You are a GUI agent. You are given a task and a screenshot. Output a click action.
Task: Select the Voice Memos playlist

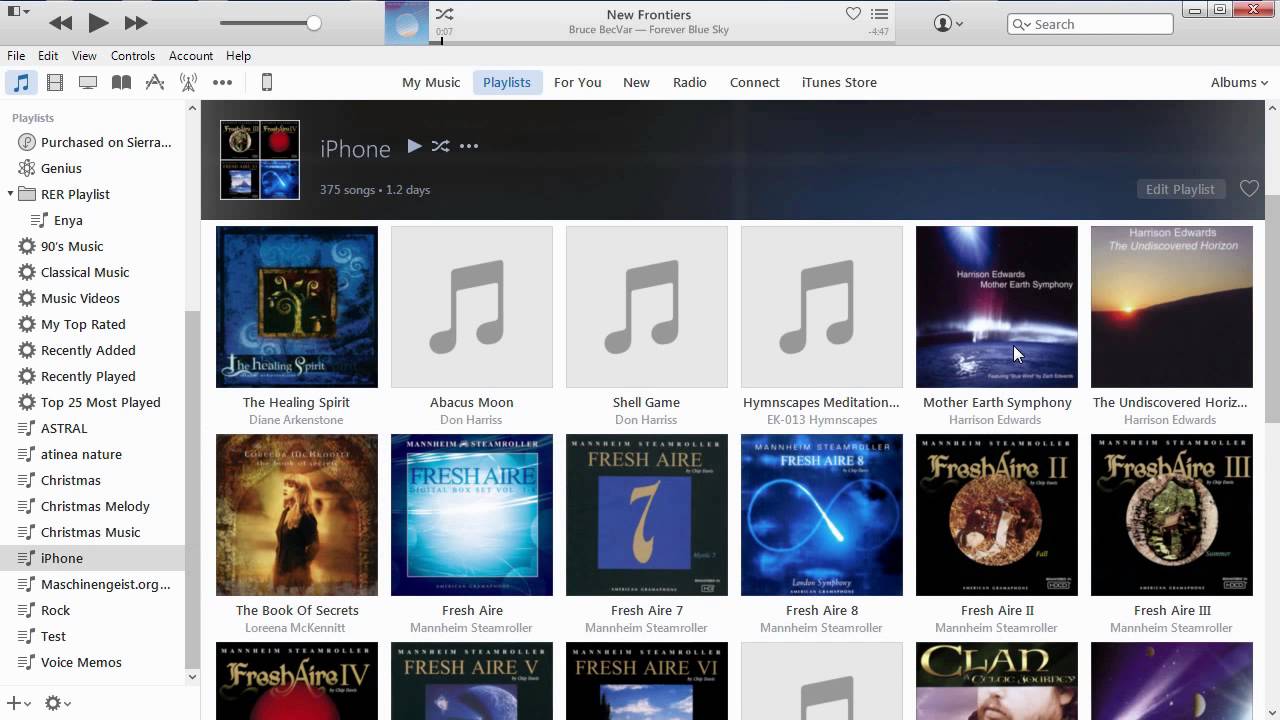coord(92,662)
